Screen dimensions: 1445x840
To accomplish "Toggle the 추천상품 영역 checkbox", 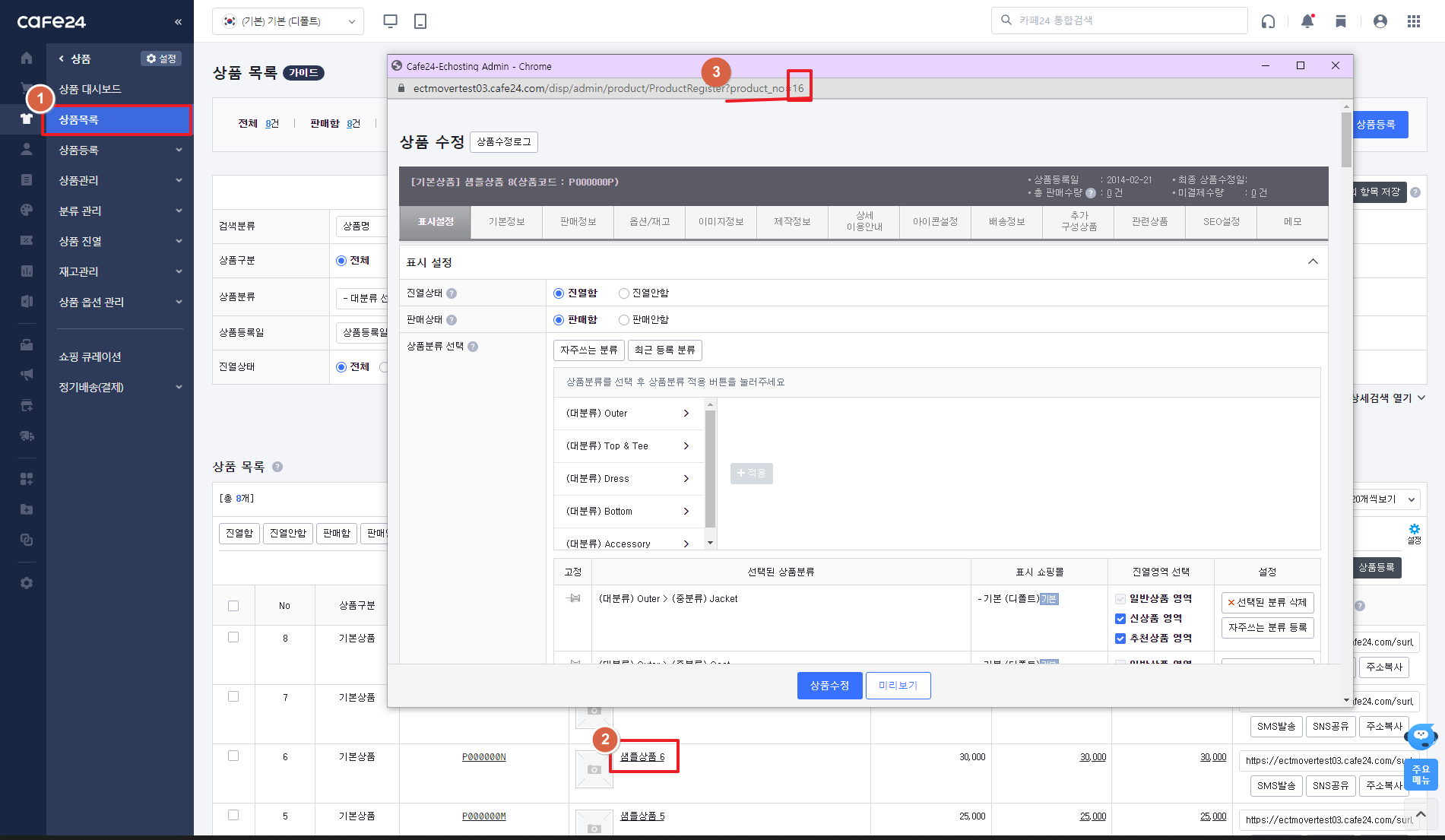I will 1120,639.
